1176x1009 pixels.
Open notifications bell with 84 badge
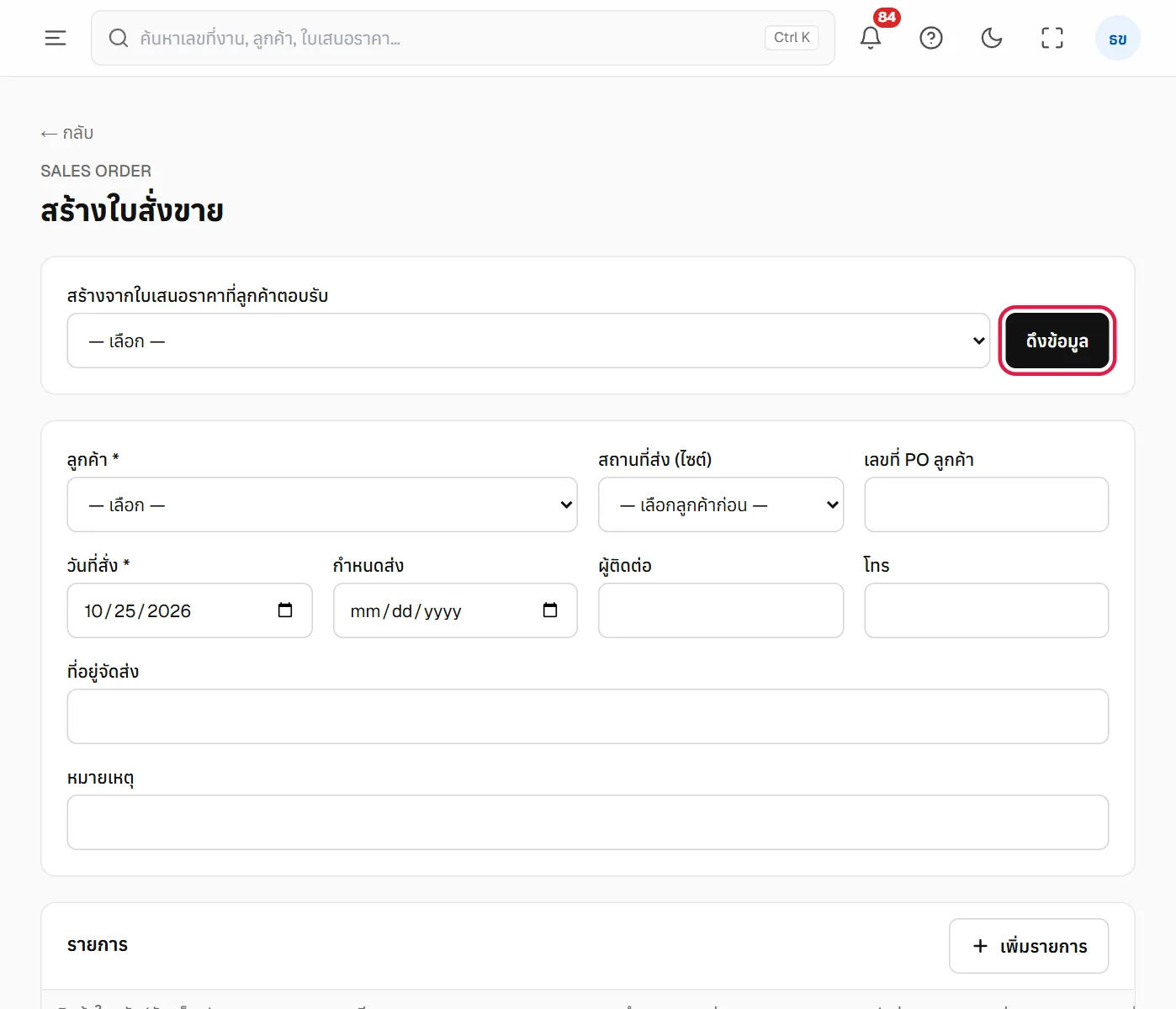pos(871,38)
